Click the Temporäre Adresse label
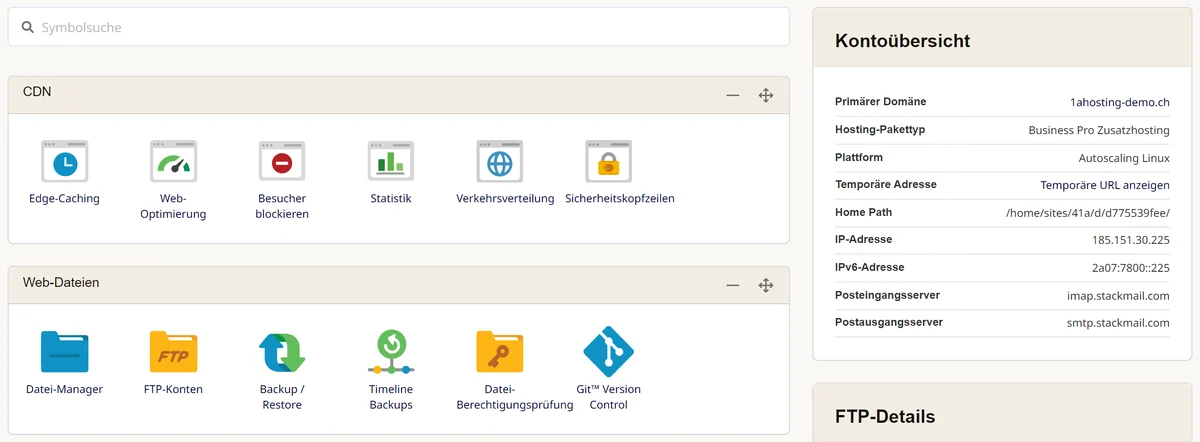The height and width of the screenshot is (442, 1200). 886,185
